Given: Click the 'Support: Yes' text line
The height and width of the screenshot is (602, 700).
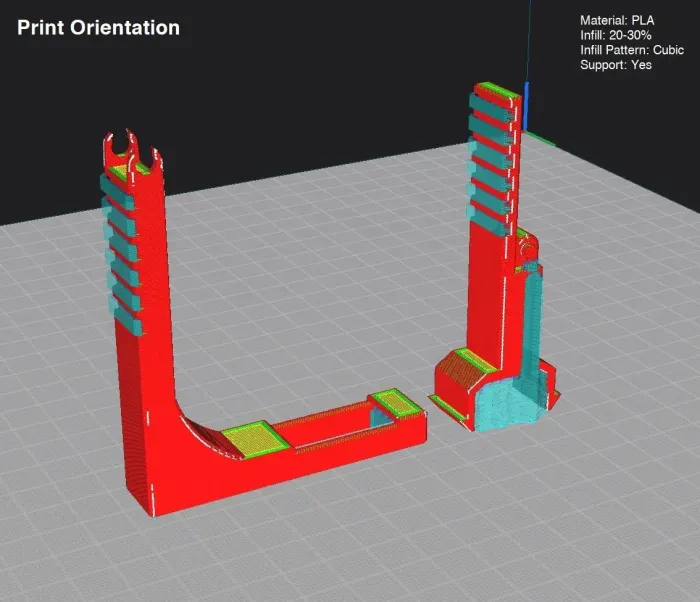Looking at the screenshot, I should coord(616,65).
